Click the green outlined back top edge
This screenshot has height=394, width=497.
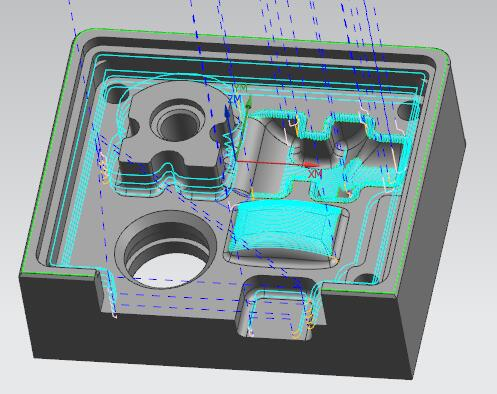coord(260,38)
